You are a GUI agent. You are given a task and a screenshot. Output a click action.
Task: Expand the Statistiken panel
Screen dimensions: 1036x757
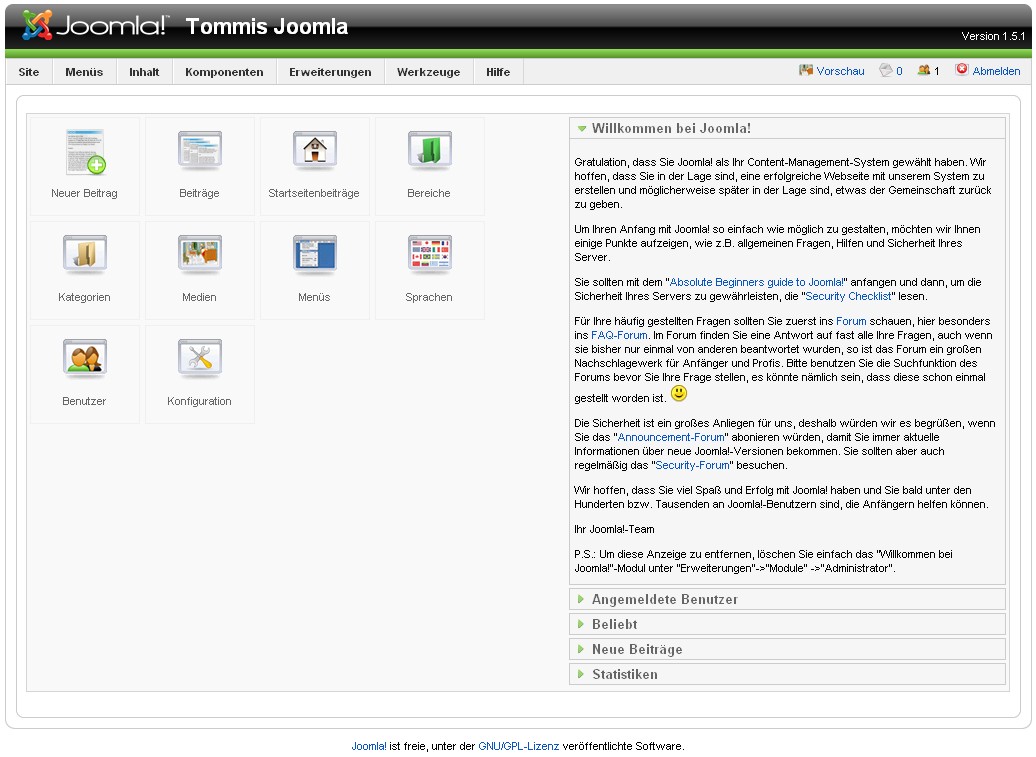pos(624,675)
